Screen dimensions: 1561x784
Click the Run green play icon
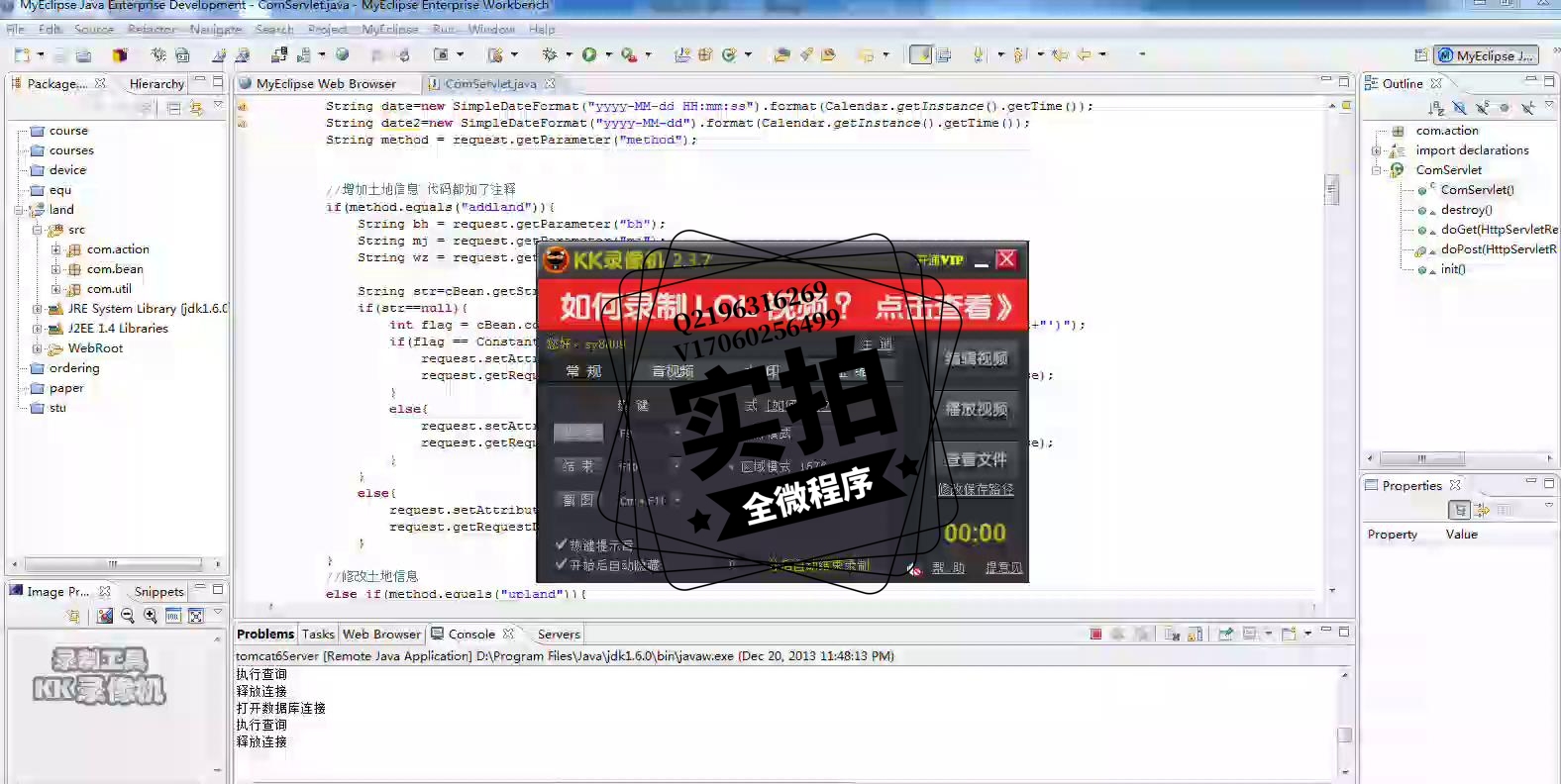589,55
